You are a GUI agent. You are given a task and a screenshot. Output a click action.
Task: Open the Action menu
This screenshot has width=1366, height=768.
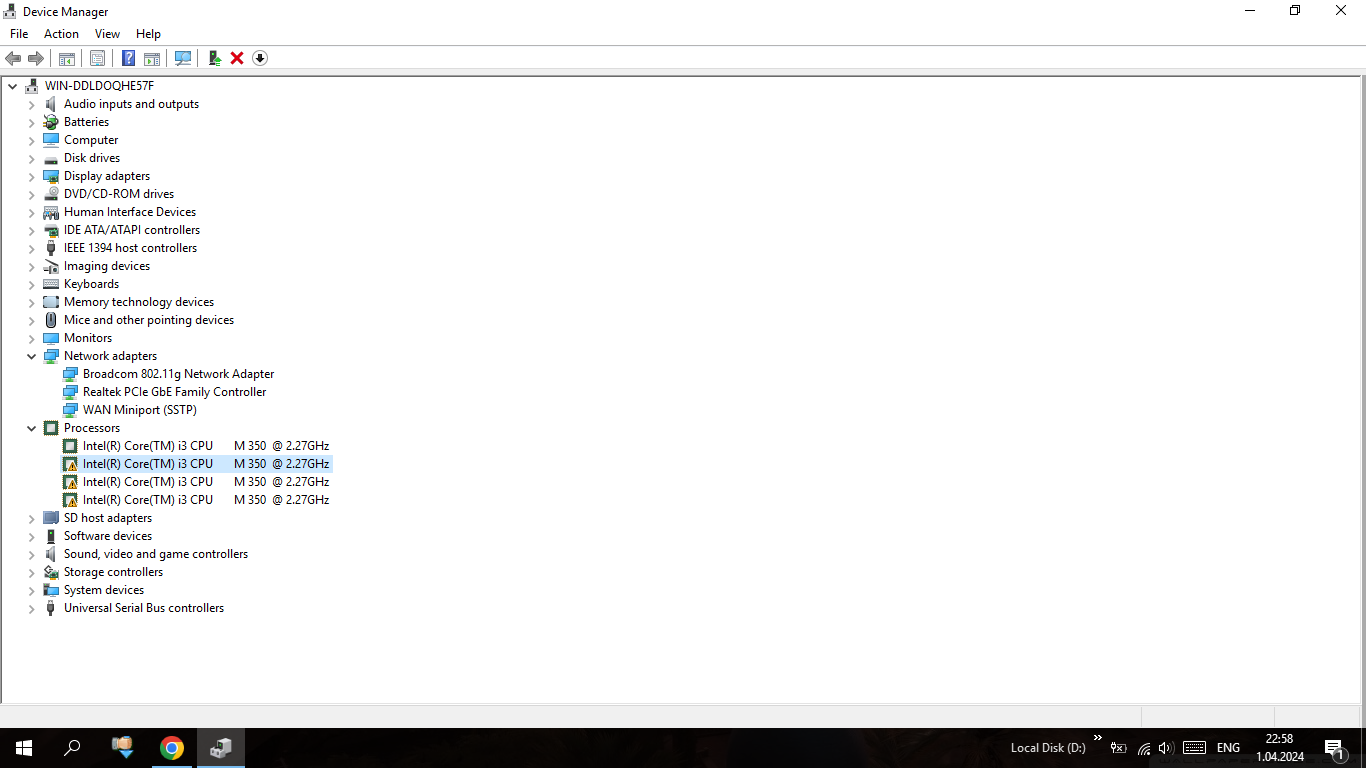(x=61, y=34)
